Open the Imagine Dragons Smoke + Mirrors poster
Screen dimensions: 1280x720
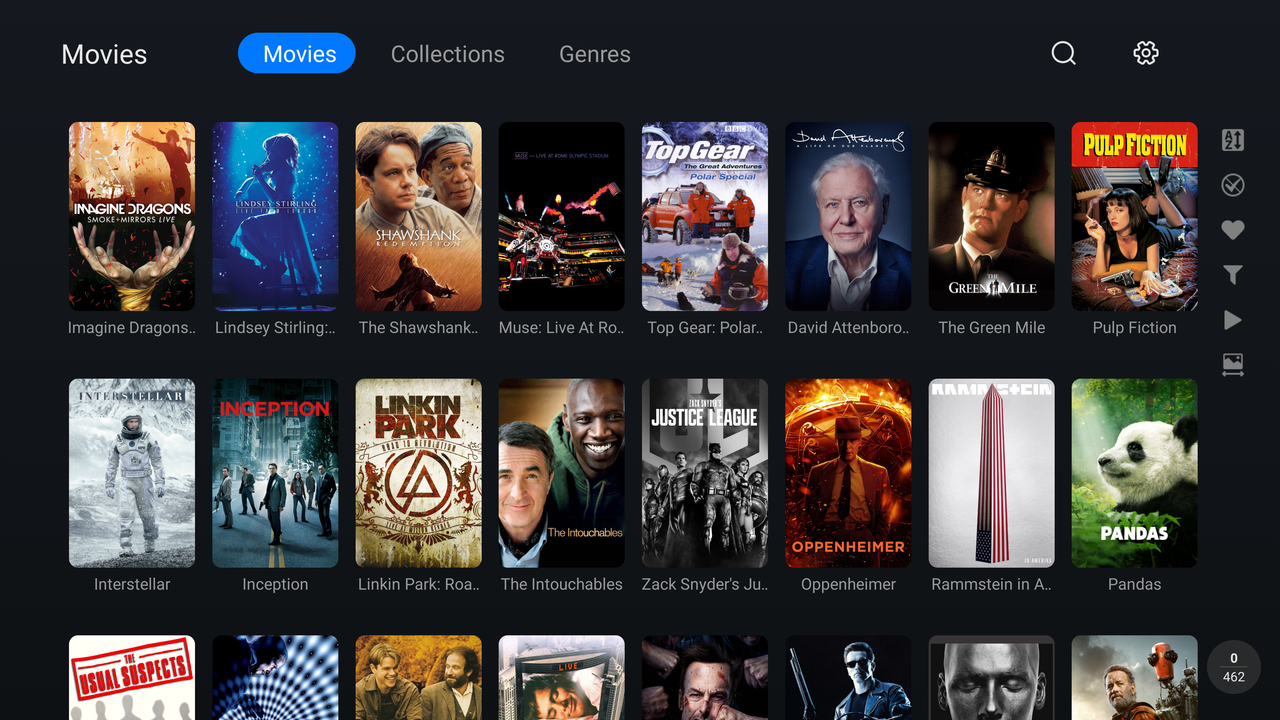132,216
